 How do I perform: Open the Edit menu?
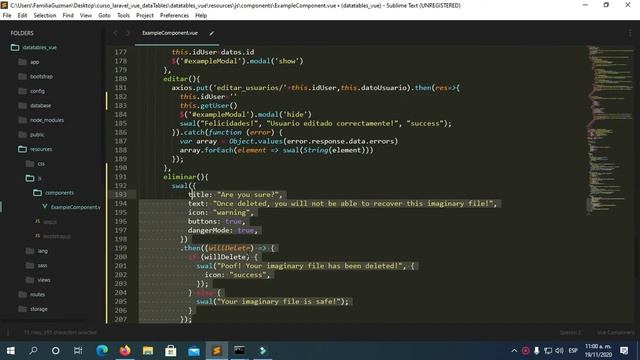tap(22, 16)
